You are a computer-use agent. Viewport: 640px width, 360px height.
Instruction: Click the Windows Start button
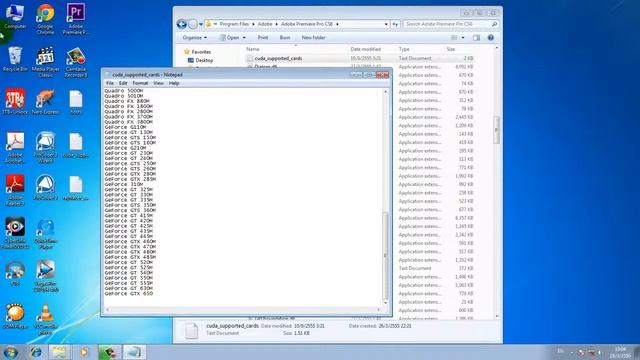(11, 352)
